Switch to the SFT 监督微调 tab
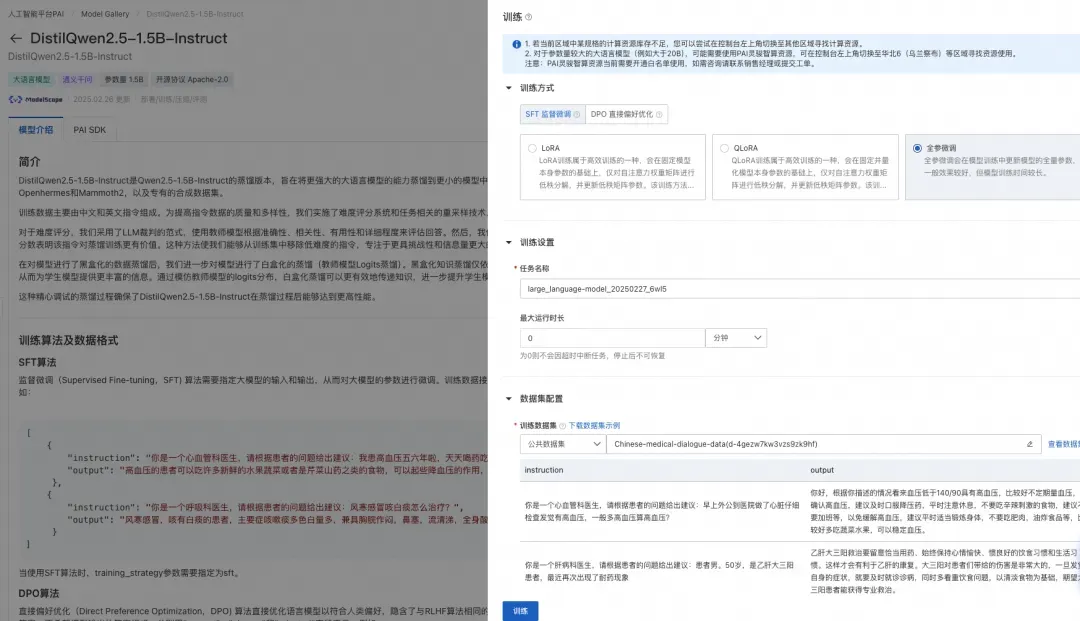Screen dimensions: 1080x621 (552, 114)
